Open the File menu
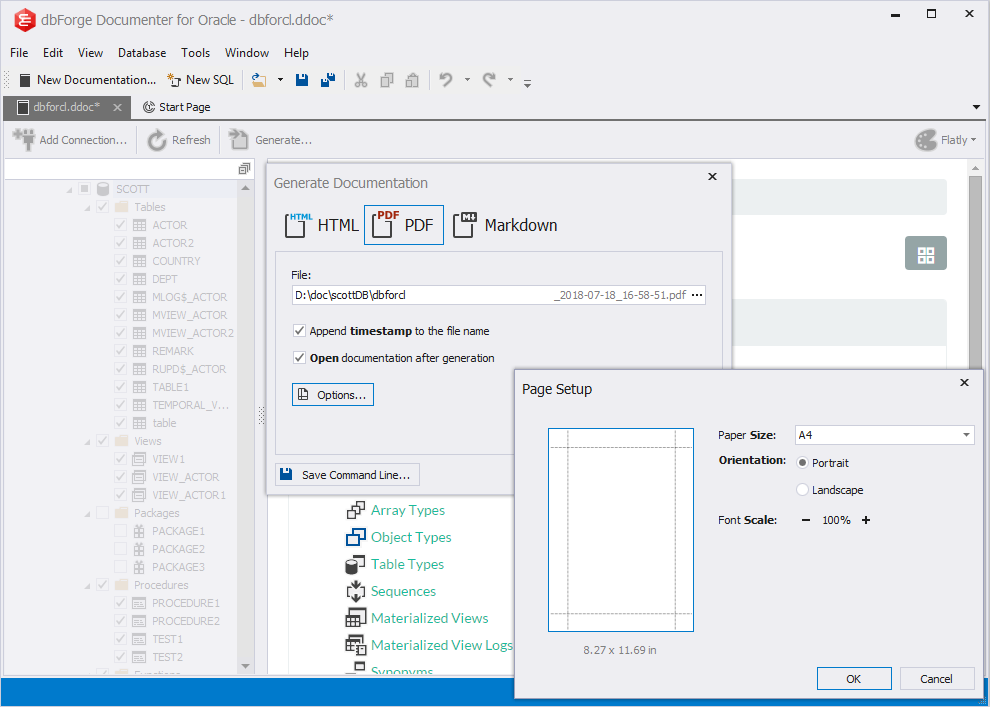 tap(19, 53)
